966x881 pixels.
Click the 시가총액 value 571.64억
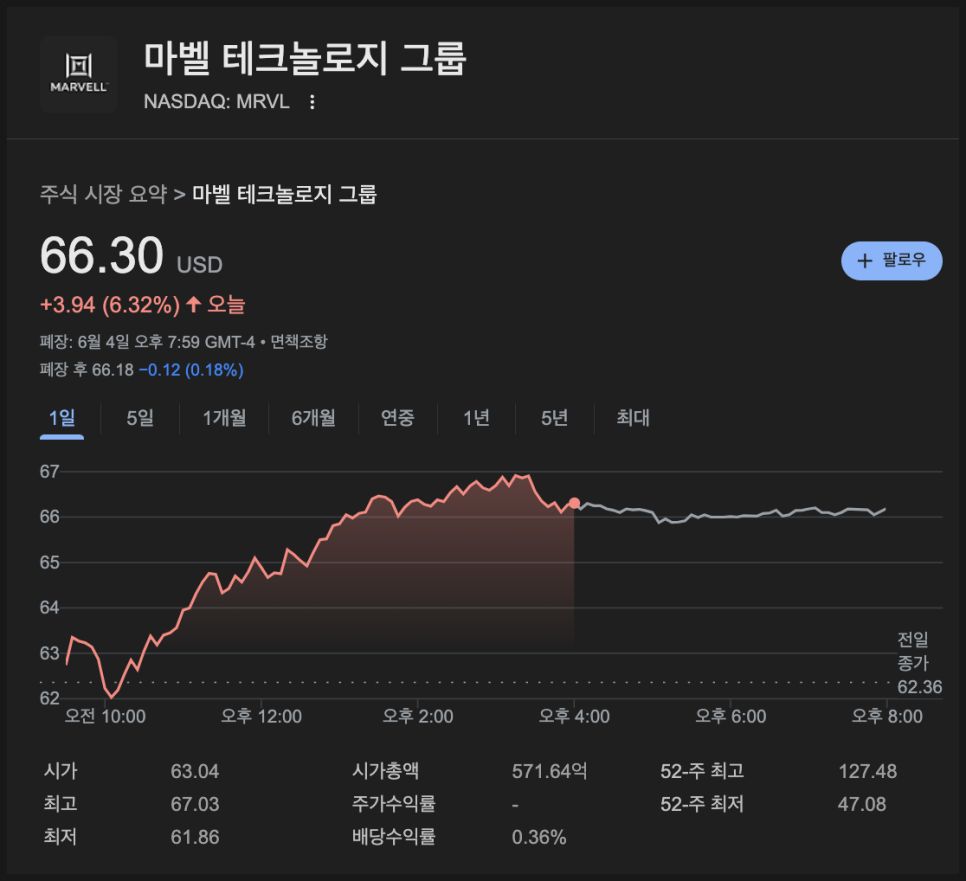coord(549,771)
